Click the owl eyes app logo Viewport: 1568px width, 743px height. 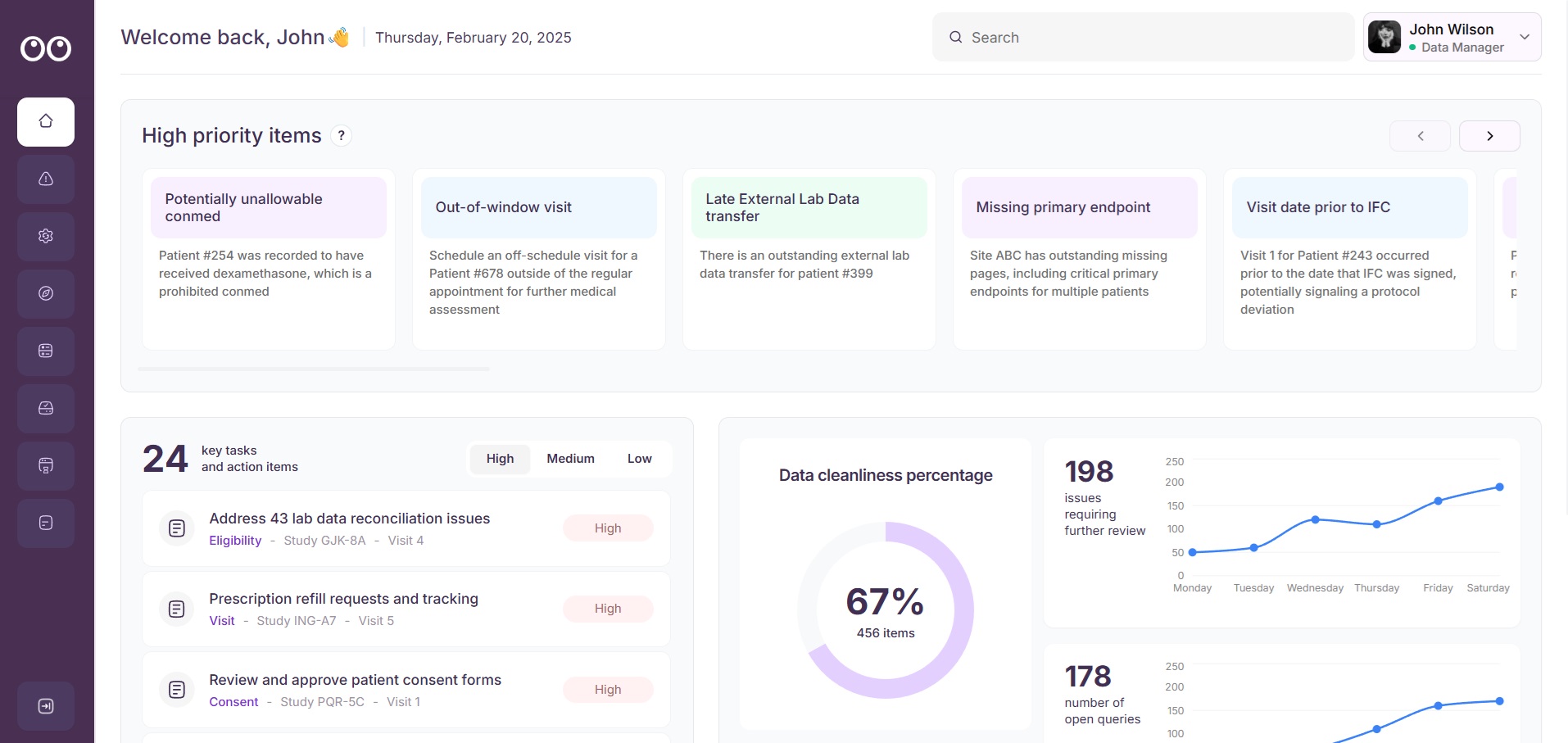pyautogui.click(x=46, y=49)
